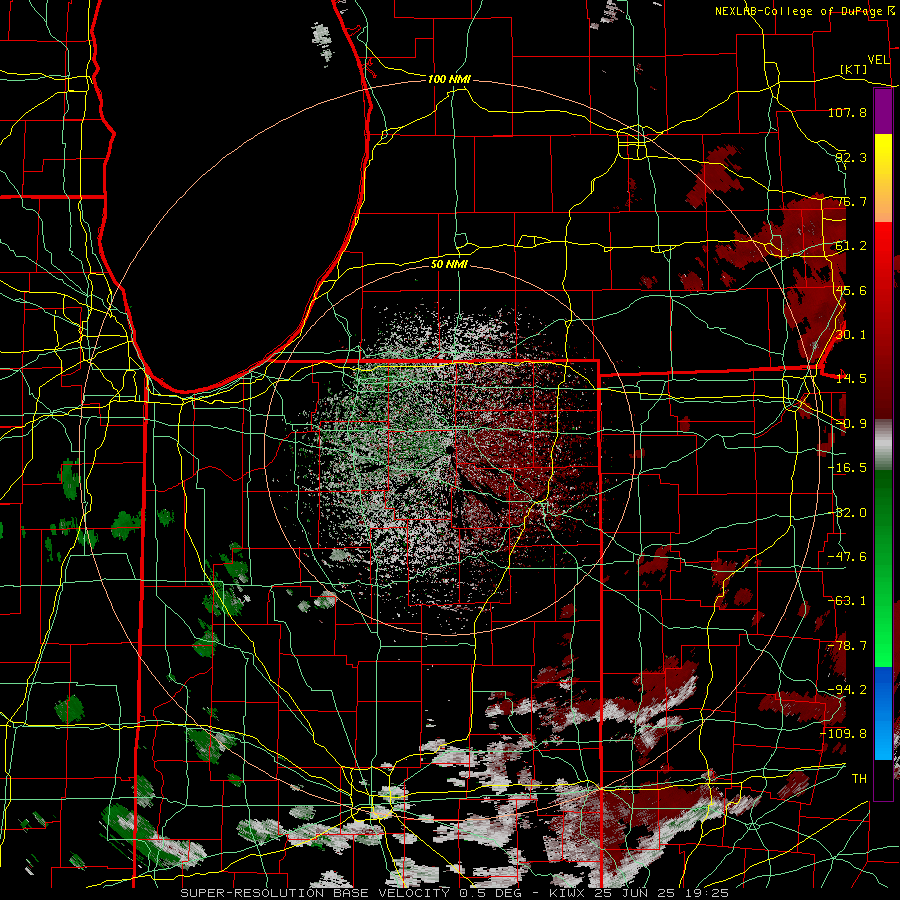Image resolution: width=900 pixels, height=900 pixels.
Task: Pick the gray near-zero segment of the color bar
Action: (883, 445)
